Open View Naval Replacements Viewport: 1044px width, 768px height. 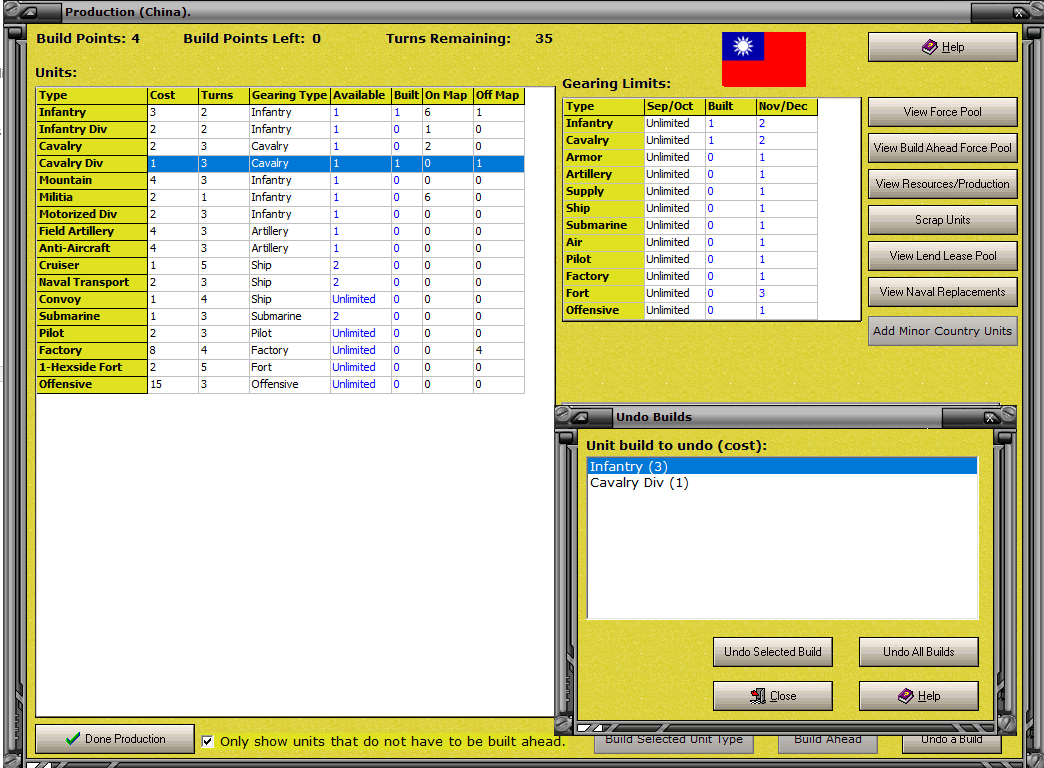click(942, 292)
